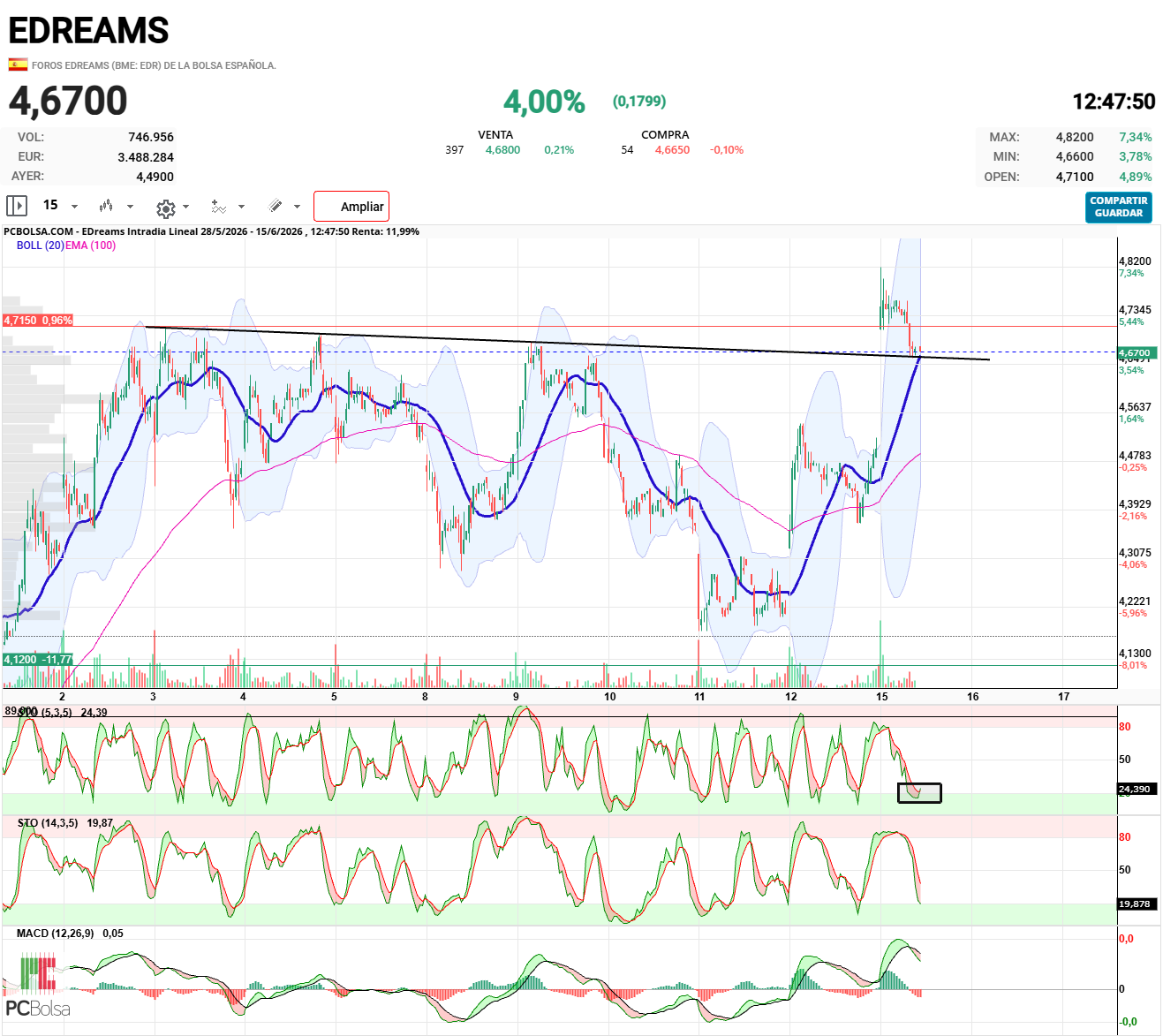
Task: Click the EUR value 3.488.284
Action: click(x=146, y=157)
